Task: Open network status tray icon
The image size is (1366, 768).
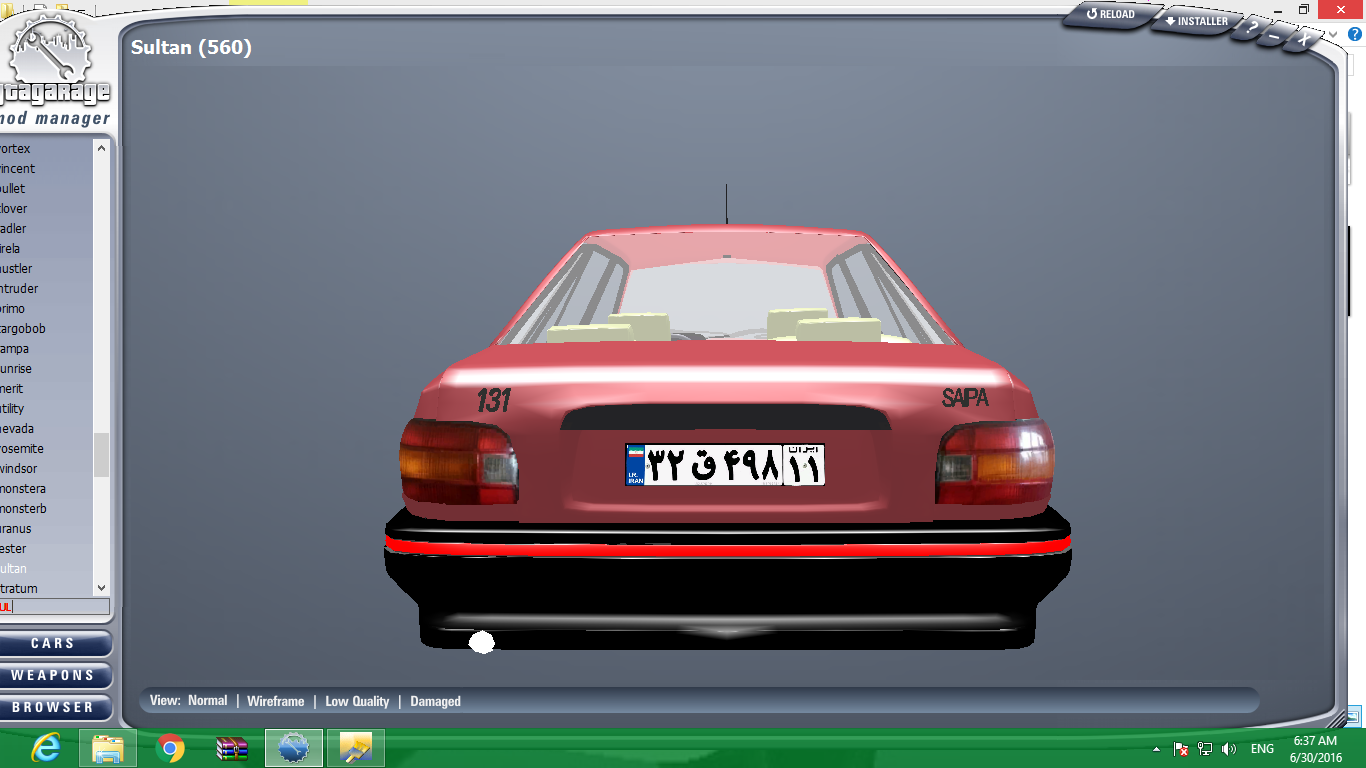Action: pyautogui.click(x=1205, y=749)
